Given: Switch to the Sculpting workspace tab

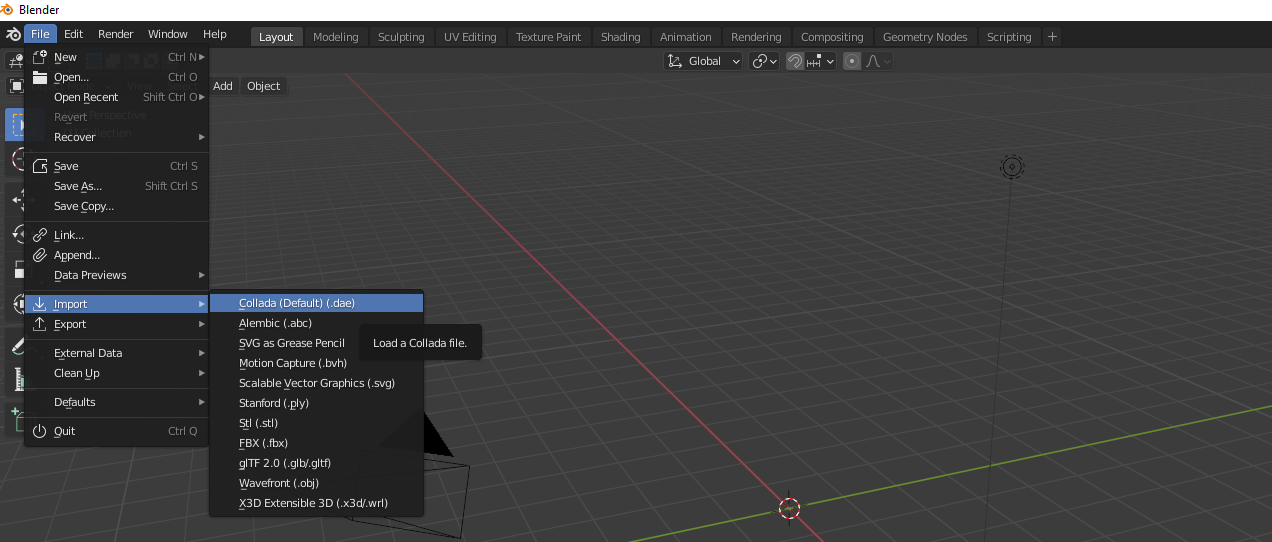Looking at the screenshot, I should tap(401, 37).
